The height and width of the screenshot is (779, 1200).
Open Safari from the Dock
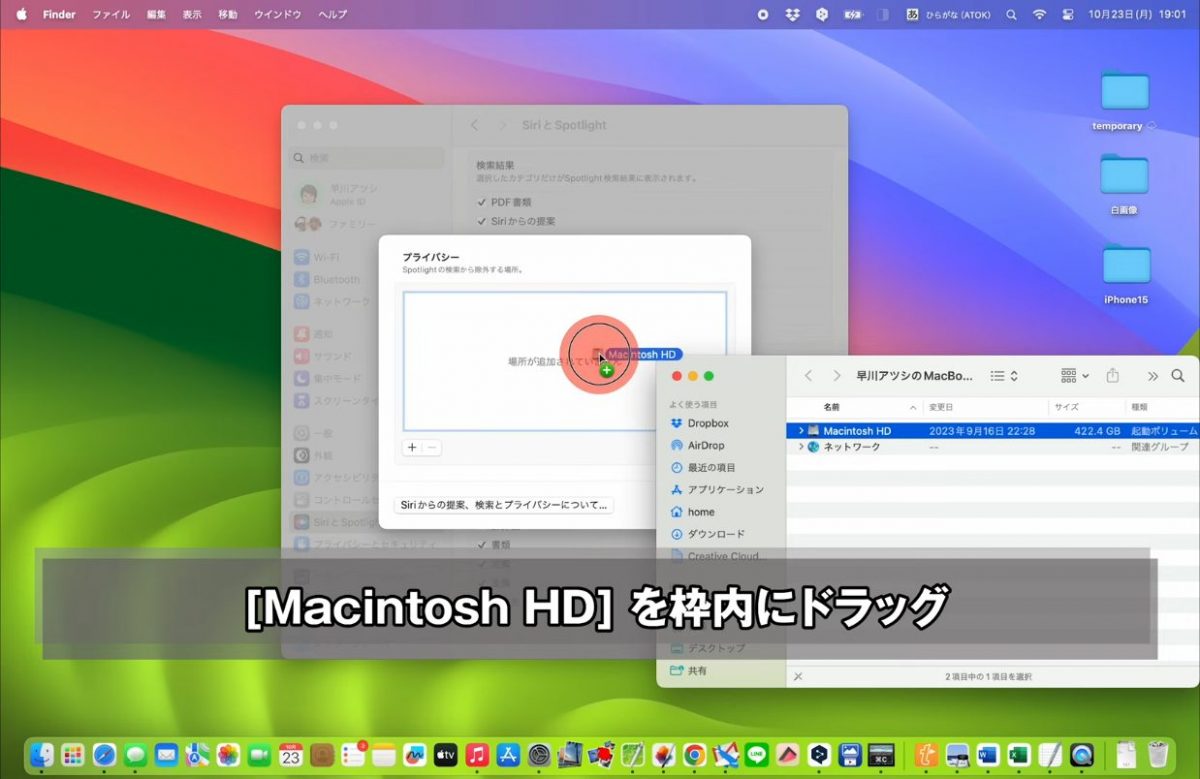tap(104, 754)
